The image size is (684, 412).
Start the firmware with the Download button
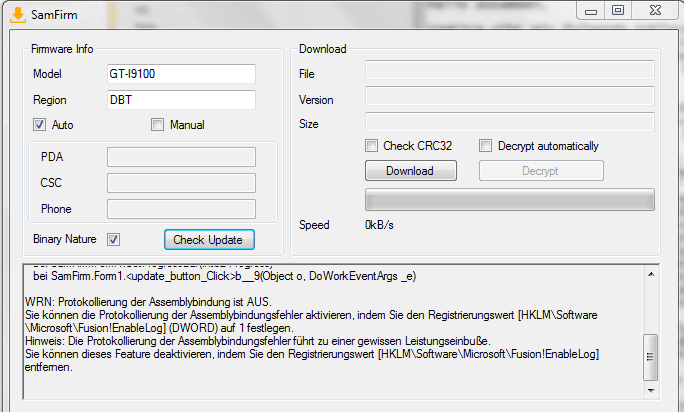(410, 171)
